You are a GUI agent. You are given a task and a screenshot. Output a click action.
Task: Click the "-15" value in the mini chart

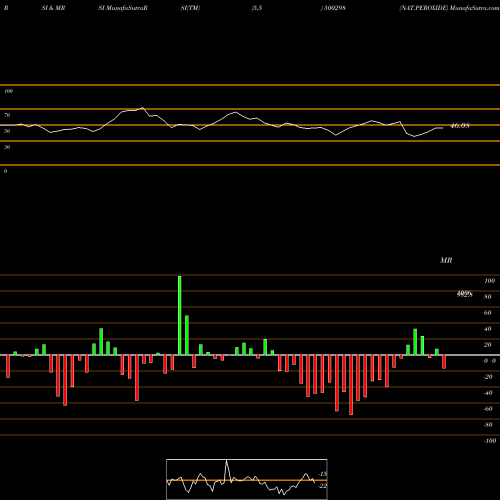[323, 474]
